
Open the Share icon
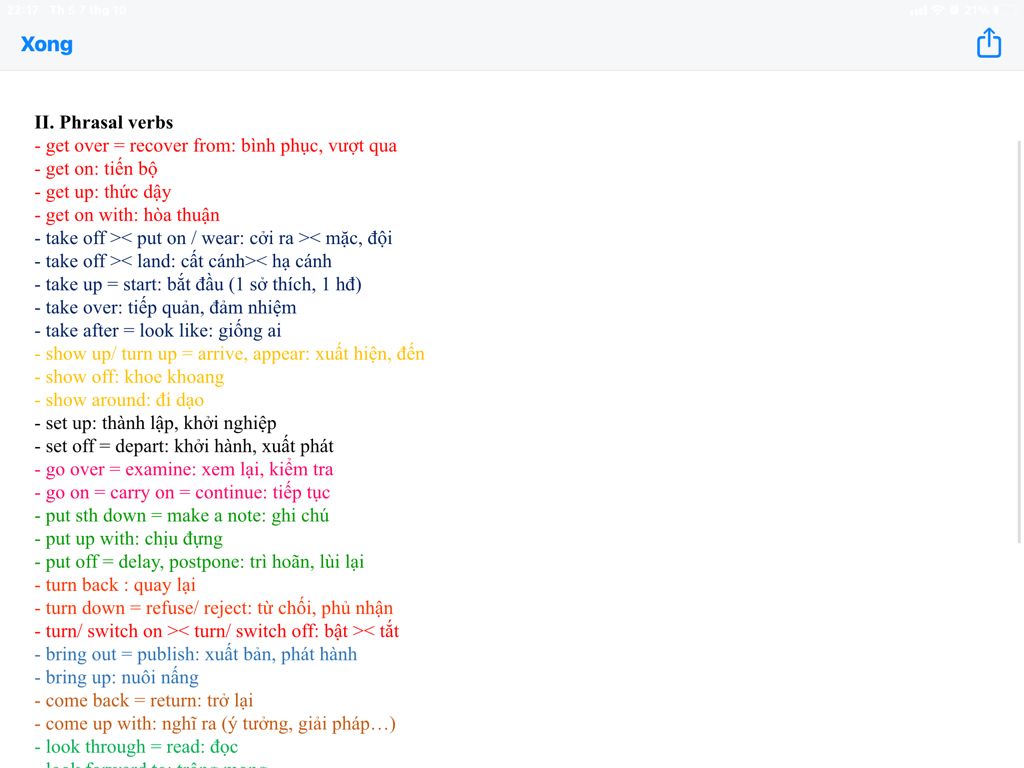(989, 43)
